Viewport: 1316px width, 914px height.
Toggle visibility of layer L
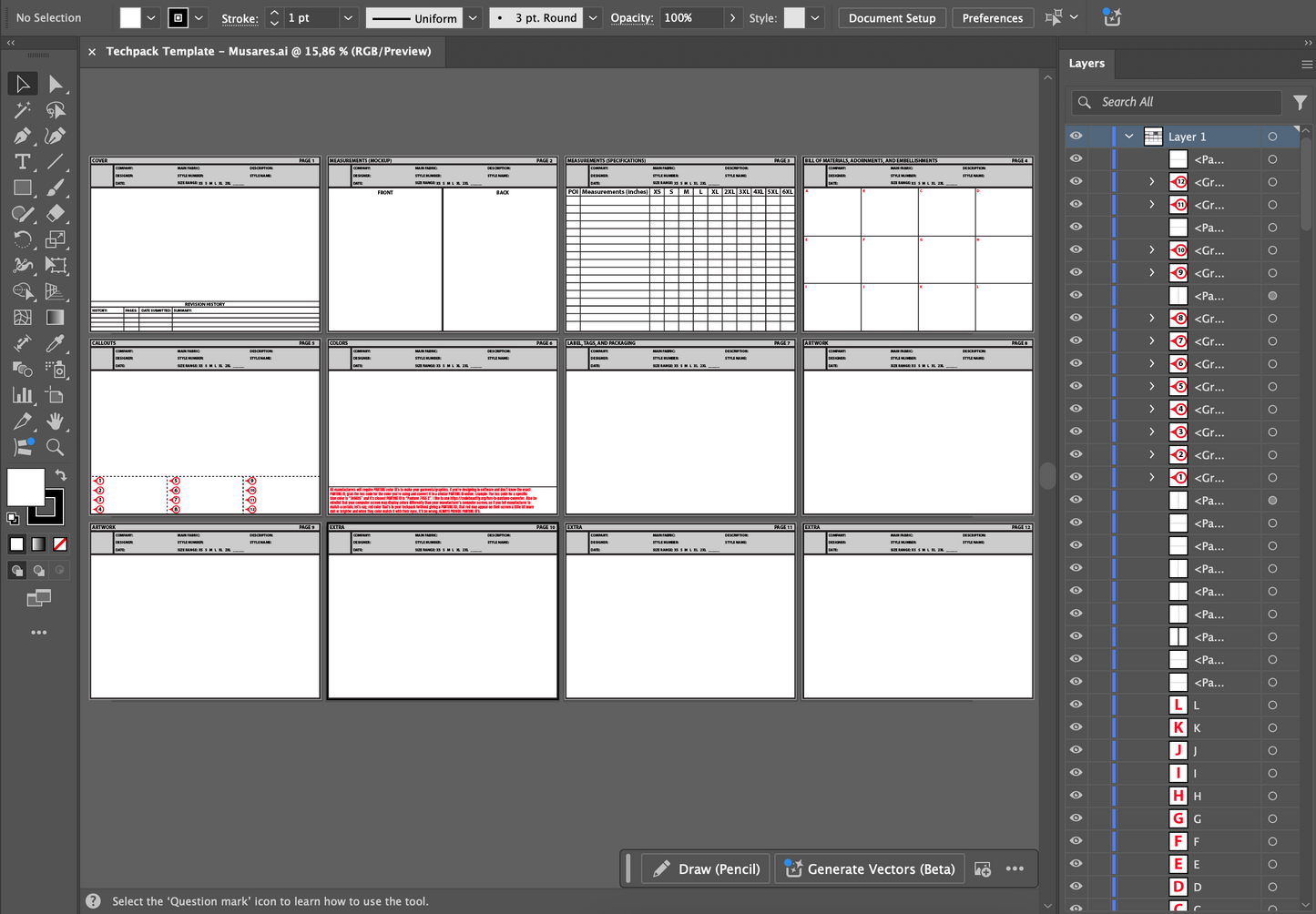1076,705
